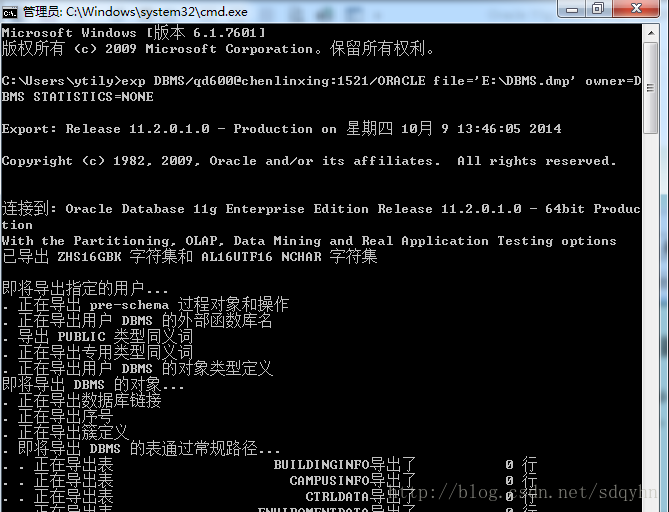The image size is (669, 512).
Task: Close the cmd.exe window
Action: coord(636,9)
